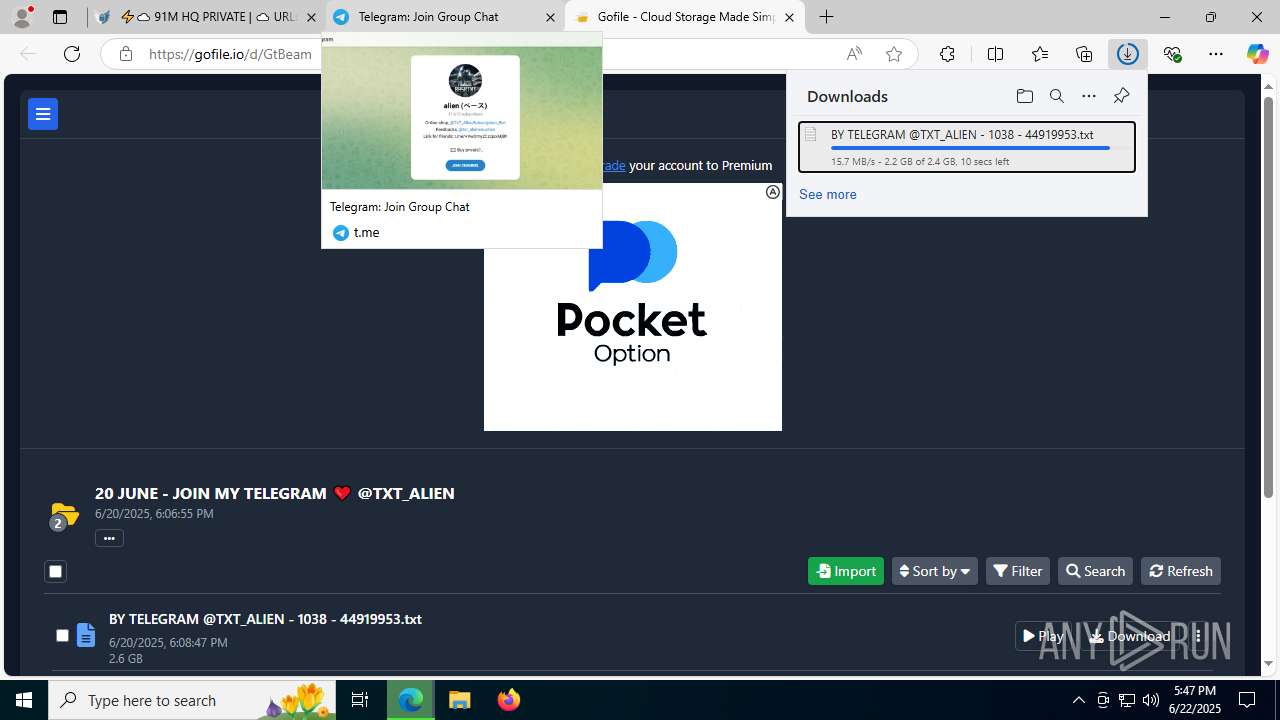Close the Telegram tab
The image size is (1280, 720).
point(550,17)
